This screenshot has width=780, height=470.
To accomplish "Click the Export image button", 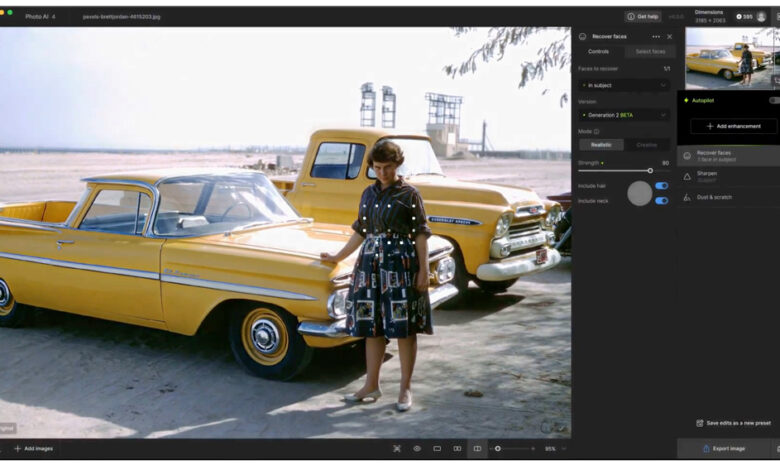I will [723, 448].
